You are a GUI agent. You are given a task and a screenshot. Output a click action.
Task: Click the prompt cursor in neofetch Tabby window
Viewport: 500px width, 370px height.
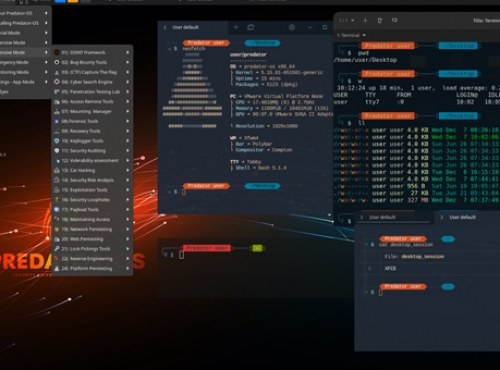pos(183,192)
